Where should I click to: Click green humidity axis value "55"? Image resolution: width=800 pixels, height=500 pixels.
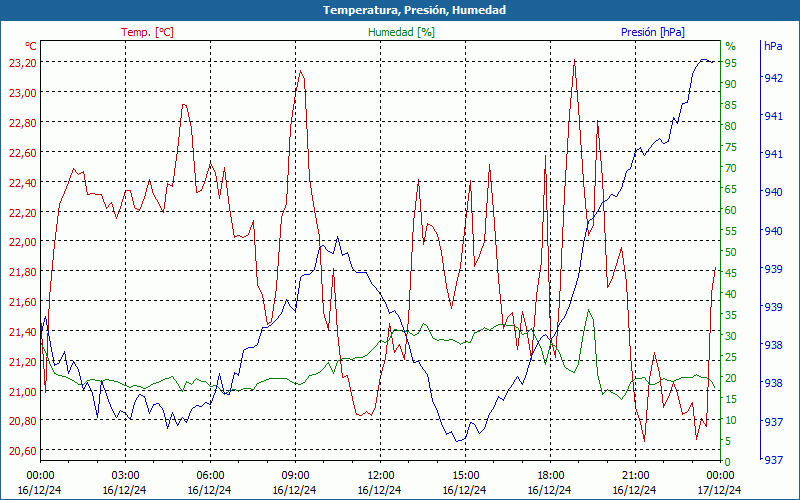tap(731, 231)
